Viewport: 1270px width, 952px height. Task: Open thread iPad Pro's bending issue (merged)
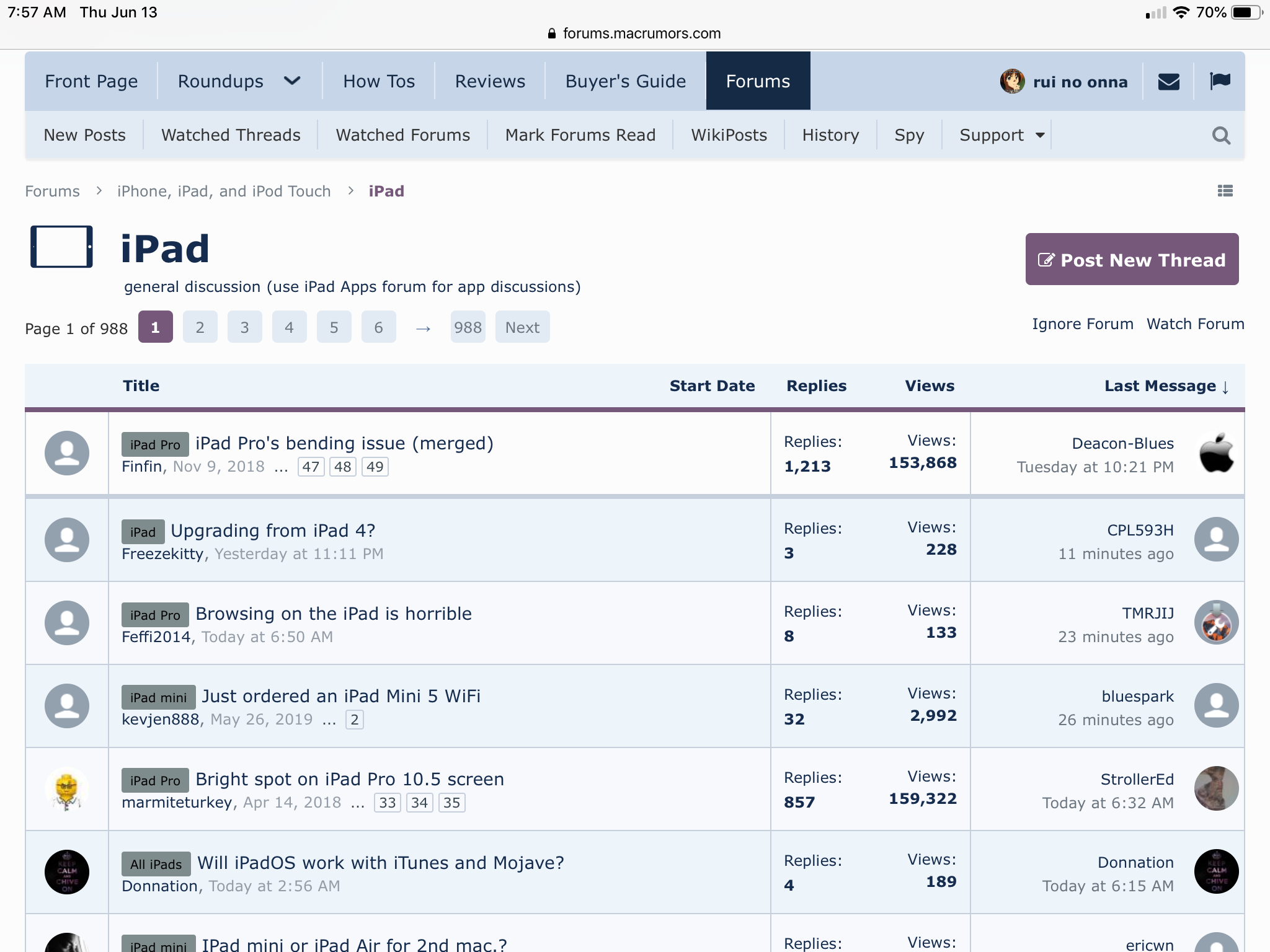click(x=344, y=444)
